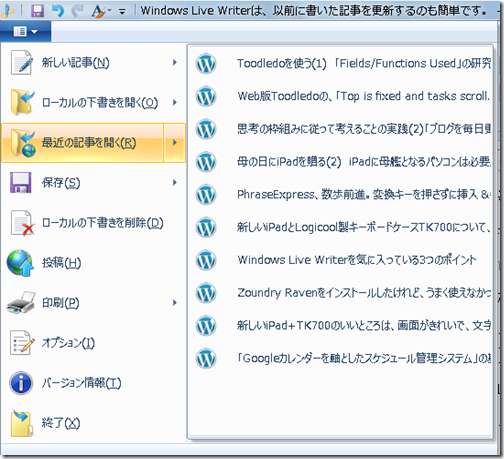Select バージョン情報(T) menu item
This screenshot has height=459, width=504.
click(93, 383)
